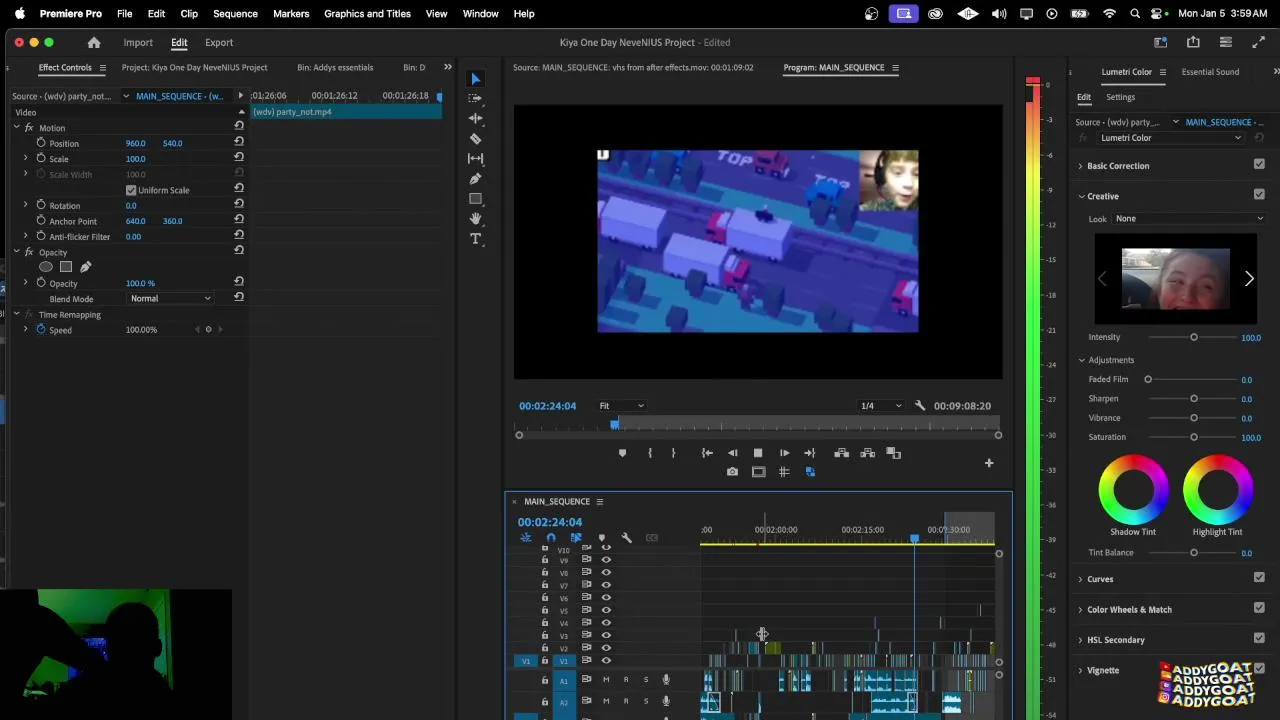Create 4-point polygon mask under Opacity
The image size is (1280, 720).
click(x=66, y=267)
